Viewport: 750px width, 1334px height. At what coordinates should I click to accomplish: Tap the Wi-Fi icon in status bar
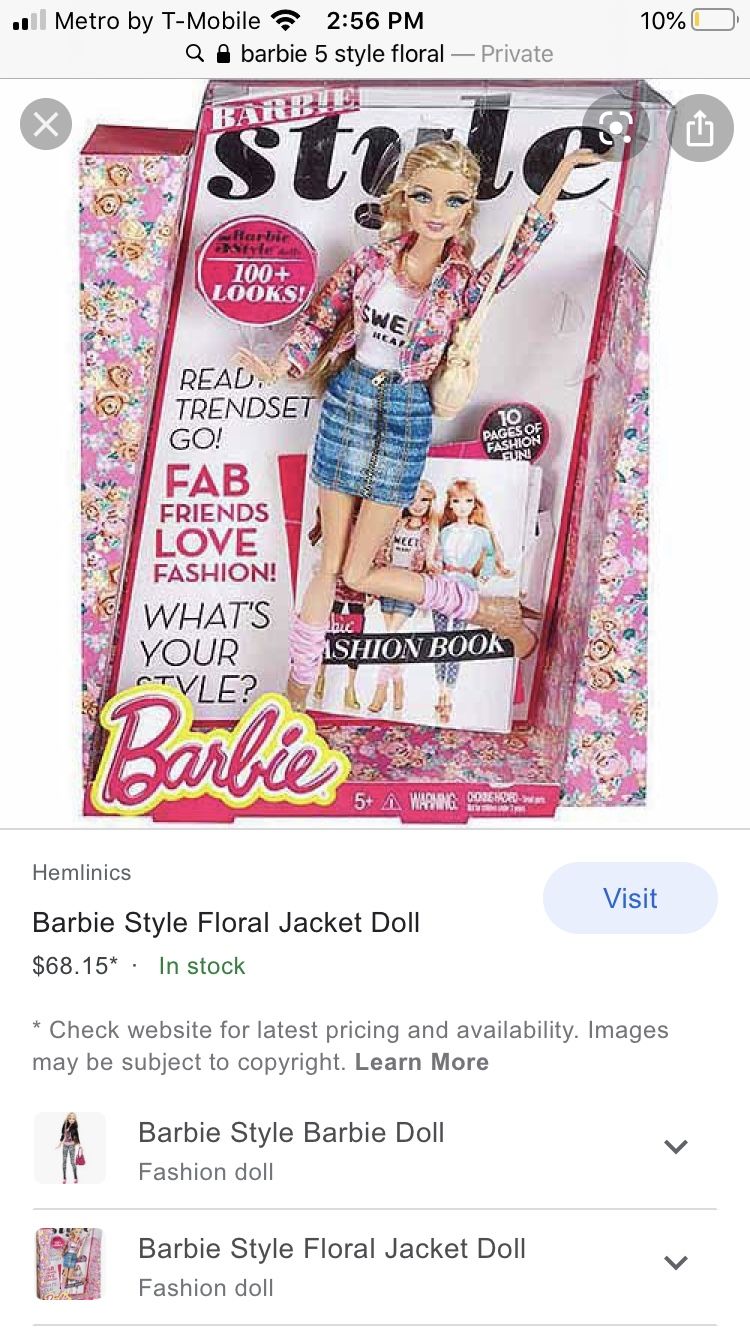click(286, 21)
